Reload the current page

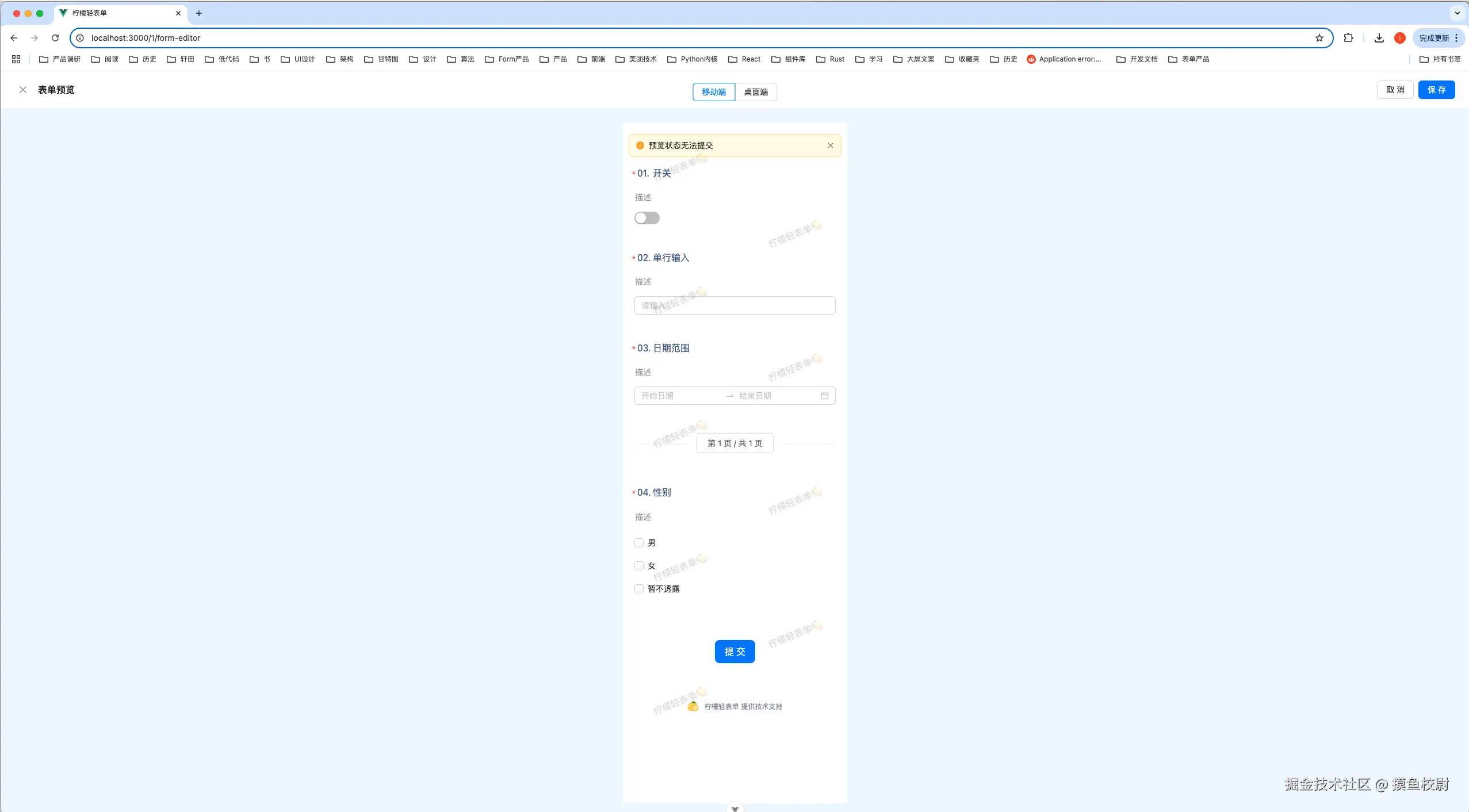(55, 38)
